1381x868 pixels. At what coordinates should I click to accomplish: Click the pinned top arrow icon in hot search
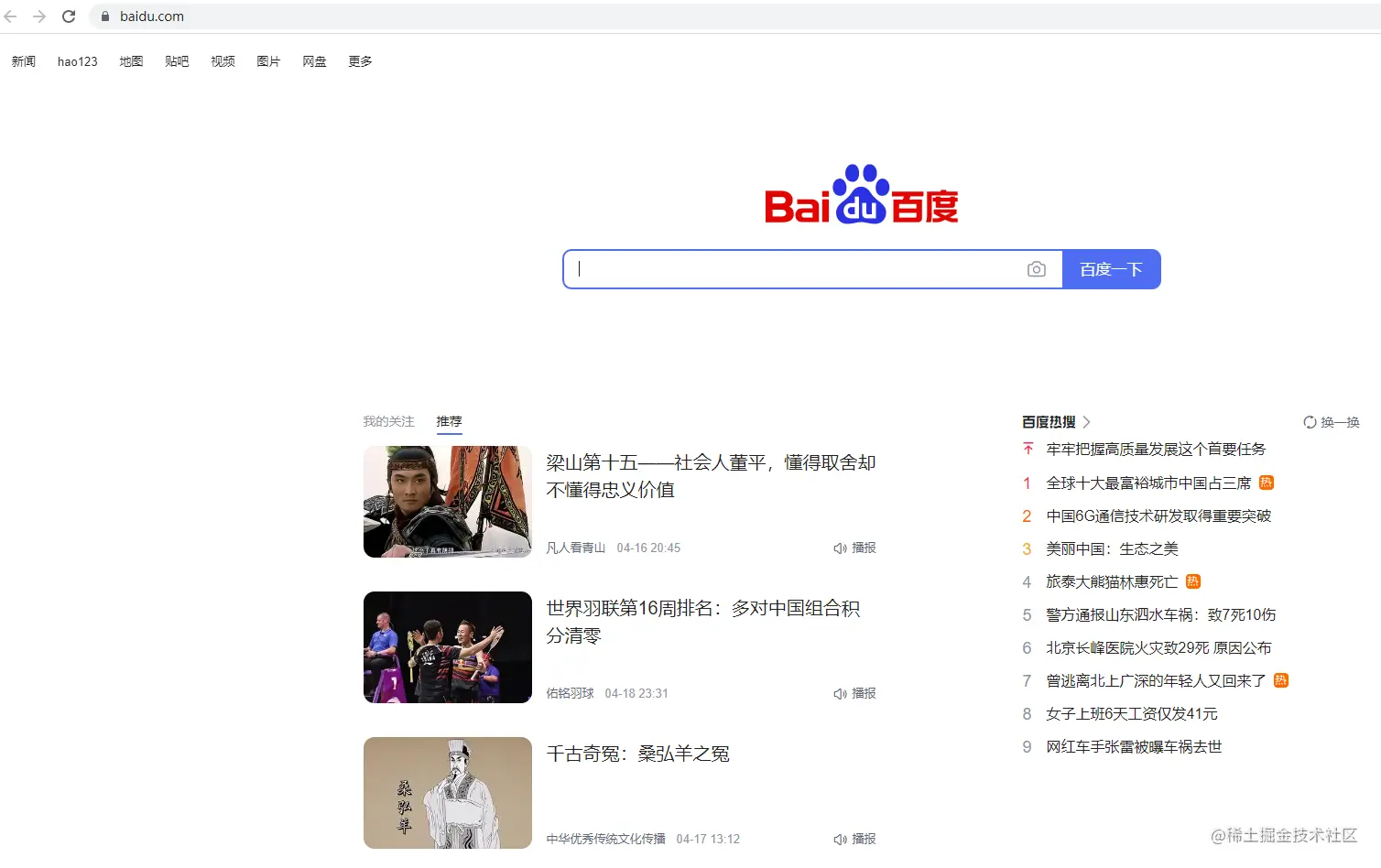pyautogui.click(x=1028, y=449)
